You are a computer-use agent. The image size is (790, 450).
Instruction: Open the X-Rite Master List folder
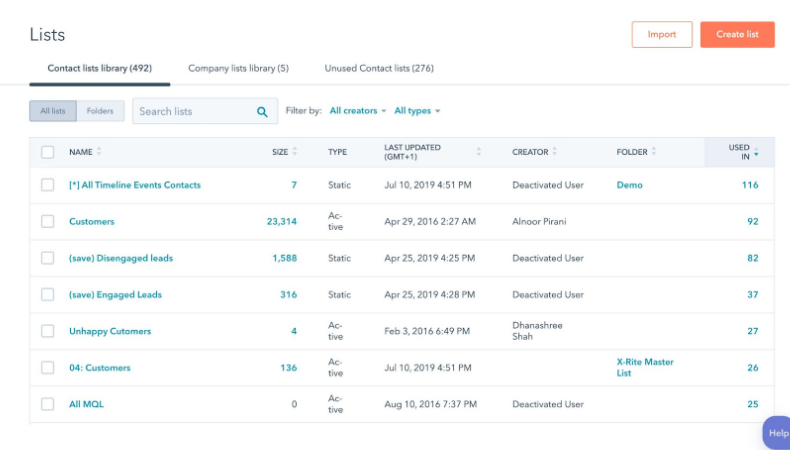(x=645, y=367)
